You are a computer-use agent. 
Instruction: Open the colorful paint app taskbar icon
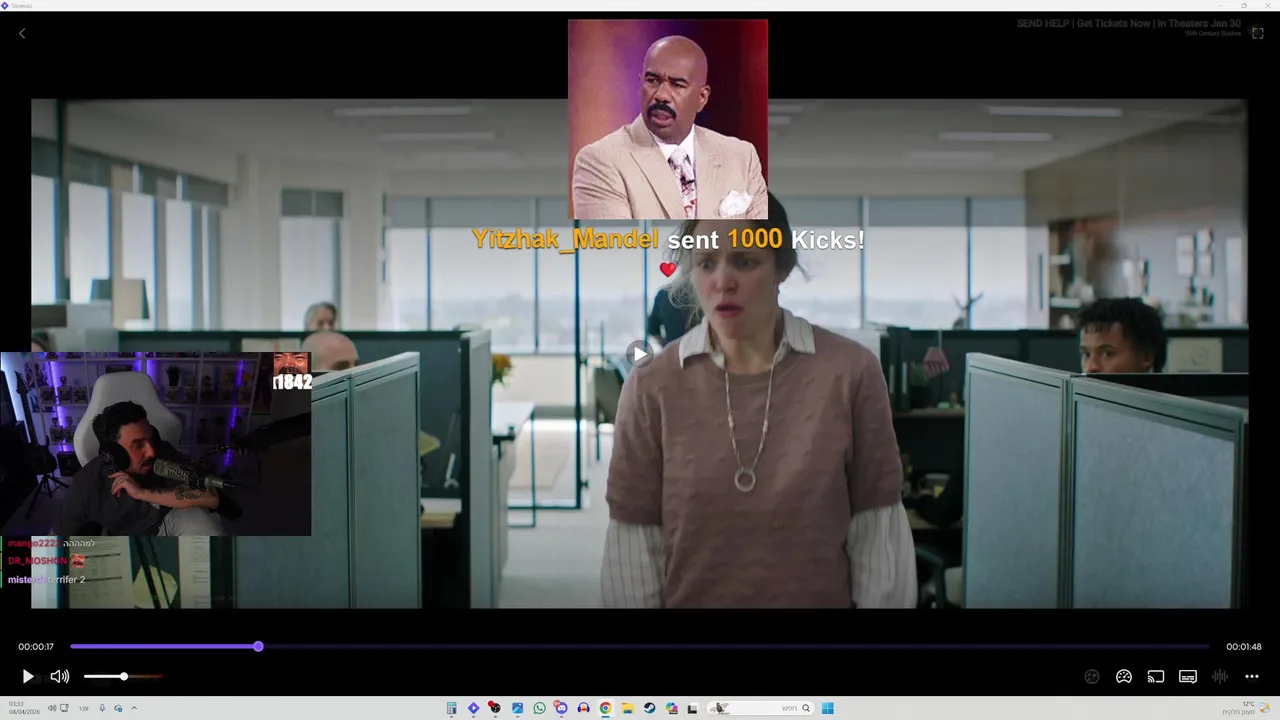[x=672, y=708]
